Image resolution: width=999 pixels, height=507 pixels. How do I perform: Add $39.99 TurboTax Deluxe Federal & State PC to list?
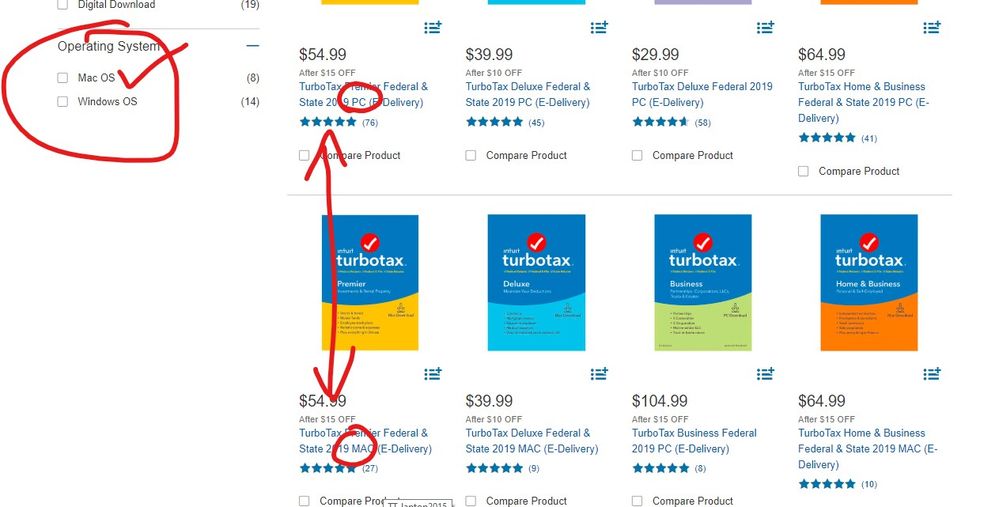click(599, 27)
